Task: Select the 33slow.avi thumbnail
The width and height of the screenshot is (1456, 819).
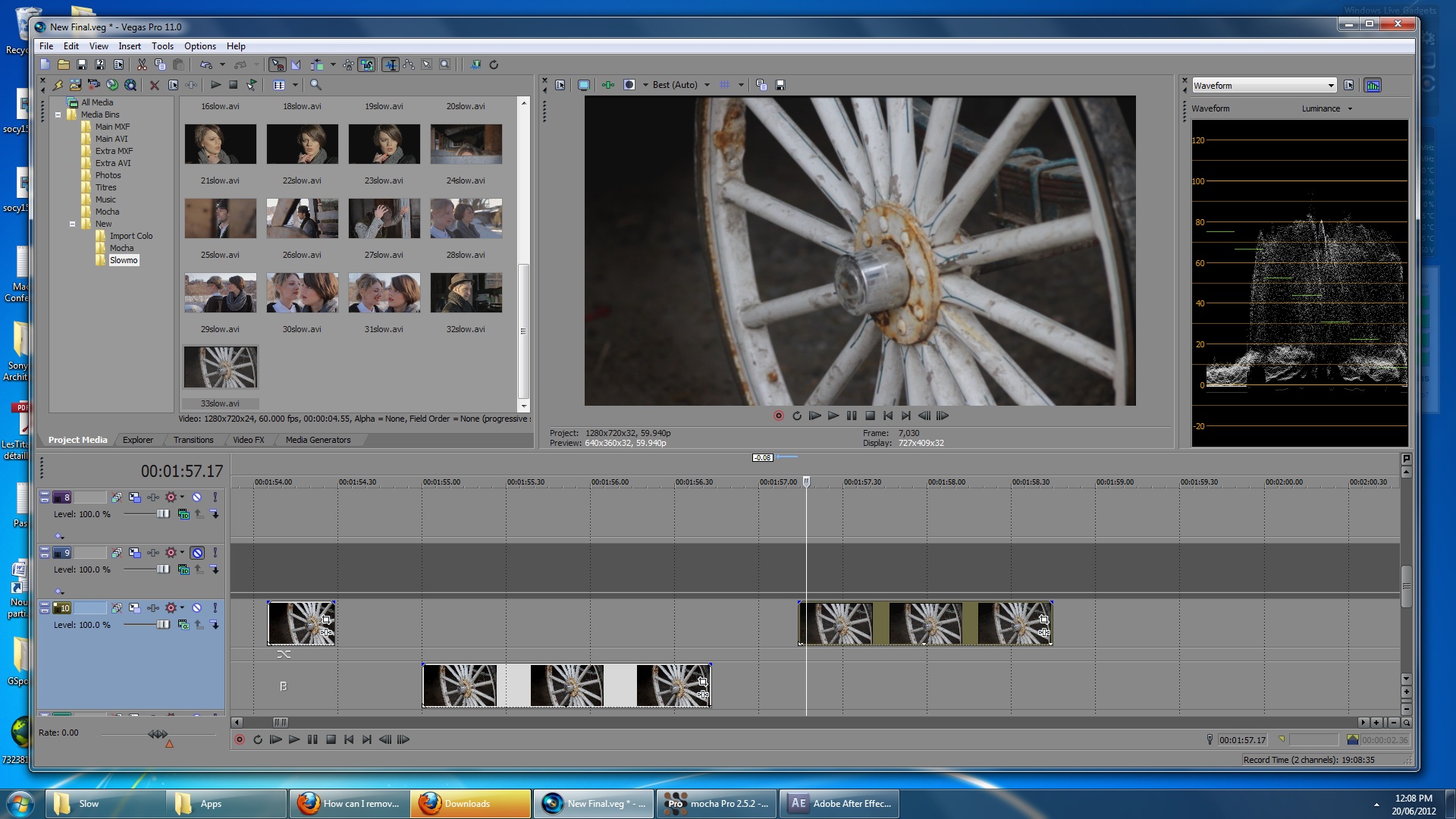Action: [220, 367]
